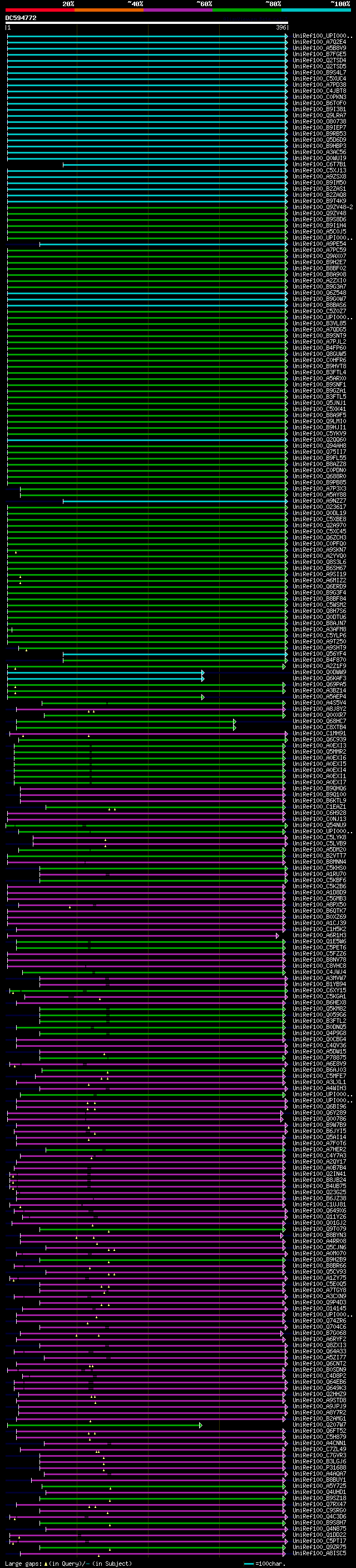Select label UniRef100_A7PD38

click(319, 85)
